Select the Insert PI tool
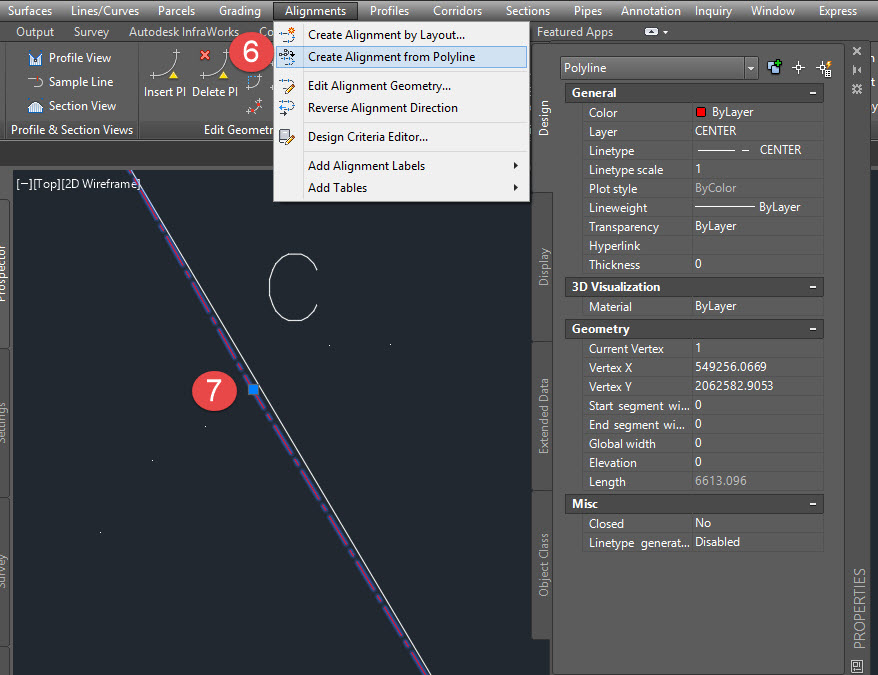The height and width of the screenshot is (675, 878). click(x=165, y=73)
